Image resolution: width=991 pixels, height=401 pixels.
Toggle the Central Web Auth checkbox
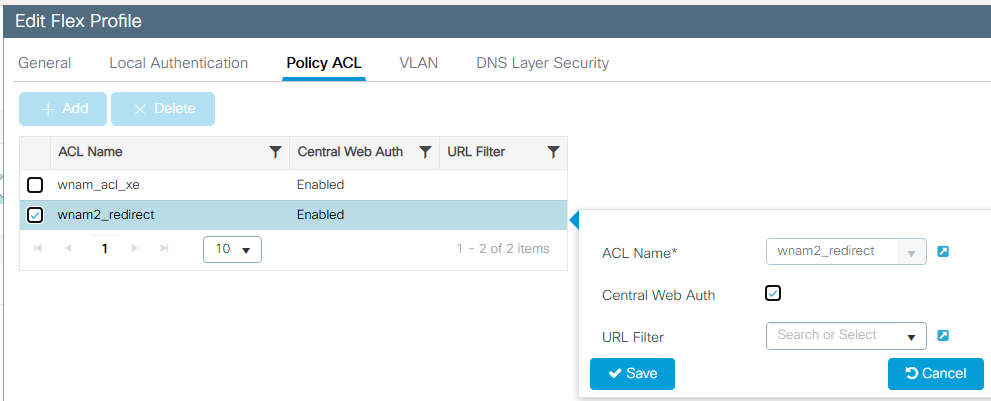(x=772, y=293)
